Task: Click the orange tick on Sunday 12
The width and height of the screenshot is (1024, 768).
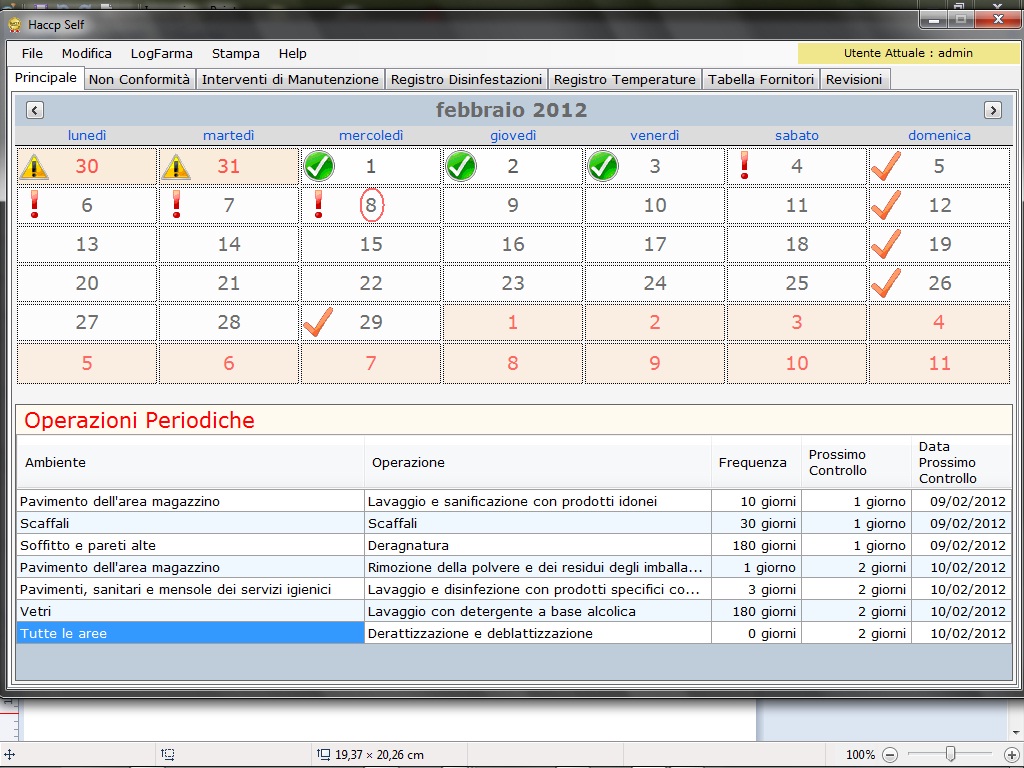Action: coord(886,205)
